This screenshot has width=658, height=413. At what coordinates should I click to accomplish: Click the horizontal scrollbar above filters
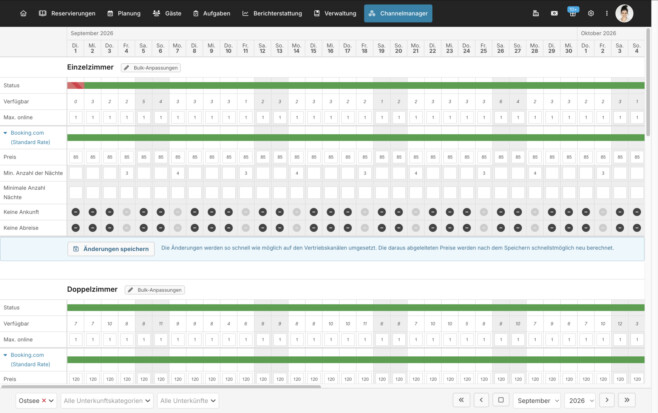pos(161,387)
